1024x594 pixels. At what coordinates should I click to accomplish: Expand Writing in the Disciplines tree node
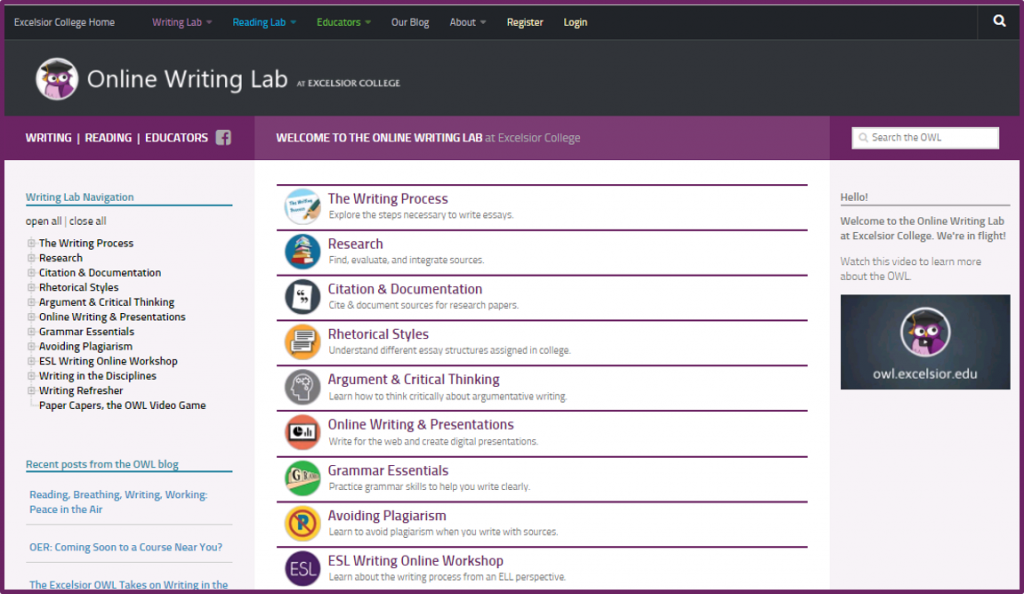(x=31, y=376)
